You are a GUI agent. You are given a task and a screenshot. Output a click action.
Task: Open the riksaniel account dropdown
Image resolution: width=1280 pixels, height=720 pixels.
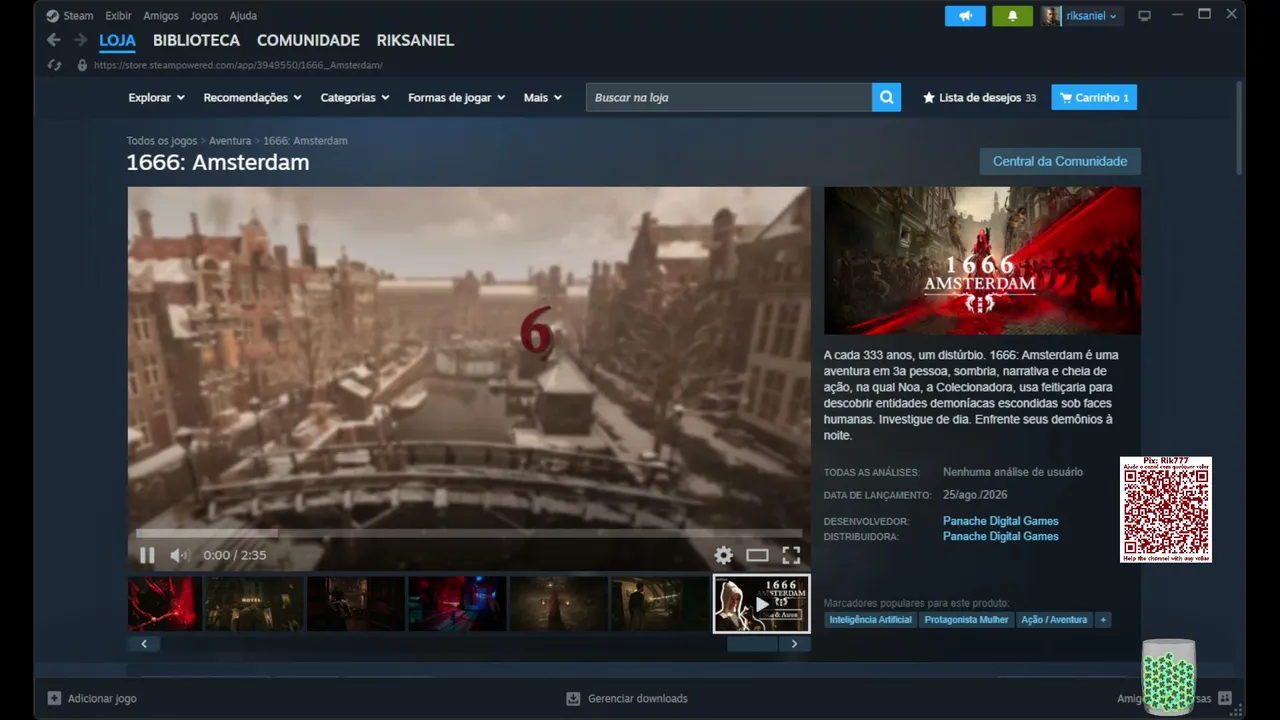(x=1091, y=16)
